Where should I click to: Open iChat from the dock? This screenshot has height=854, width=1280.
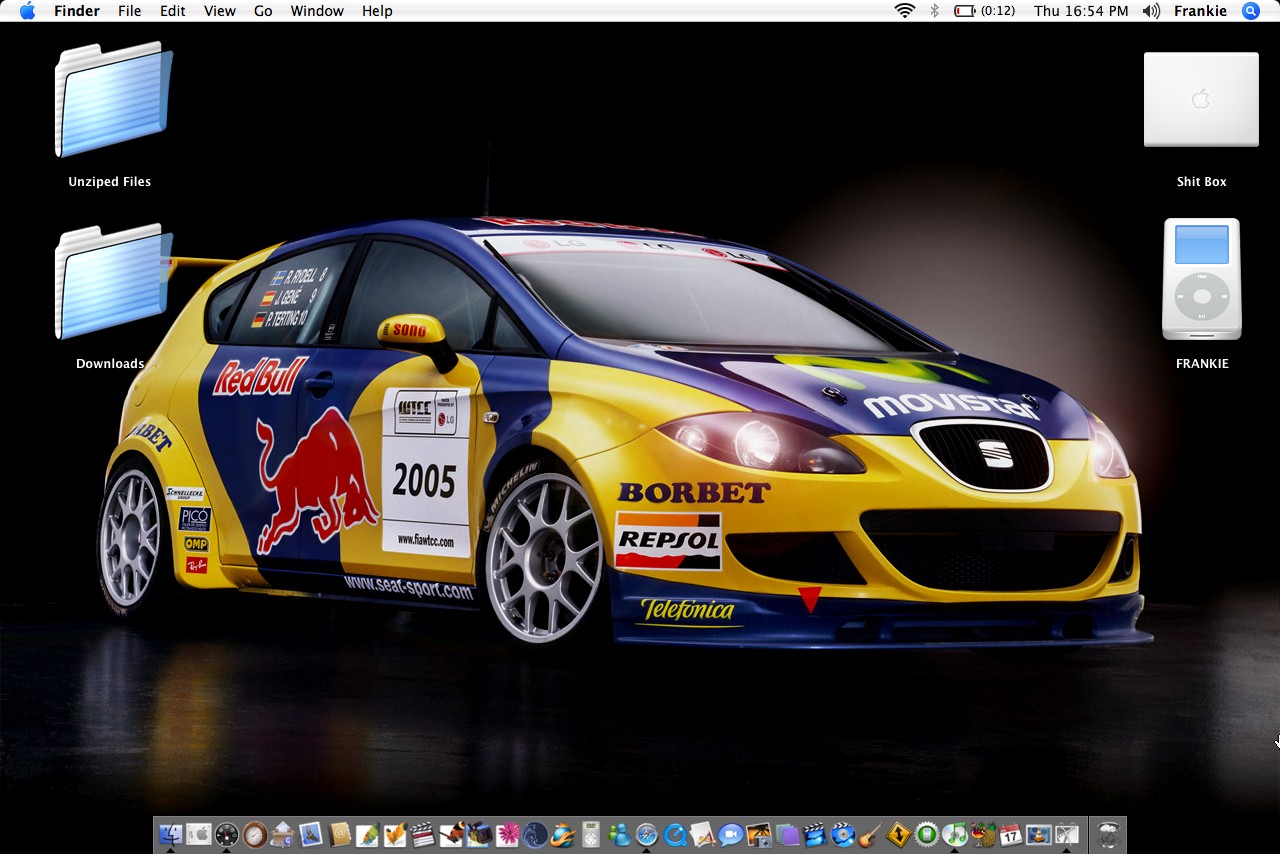pos(731,834)
